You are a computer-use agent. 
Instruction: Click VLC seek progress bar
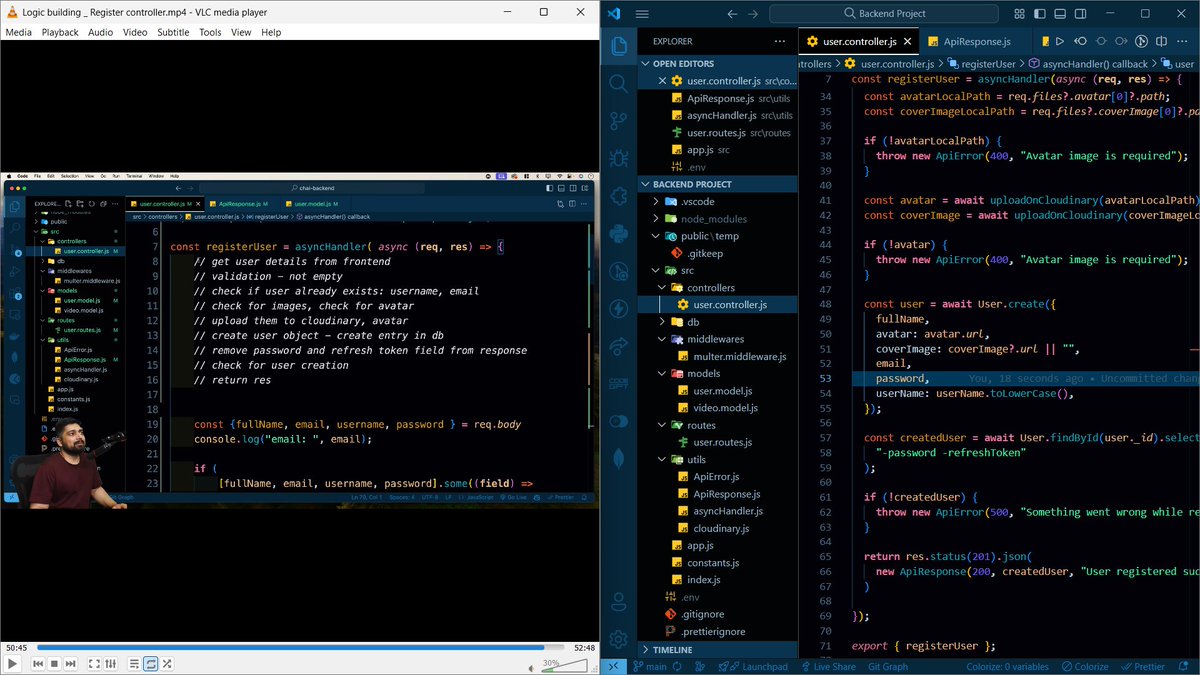299,647
